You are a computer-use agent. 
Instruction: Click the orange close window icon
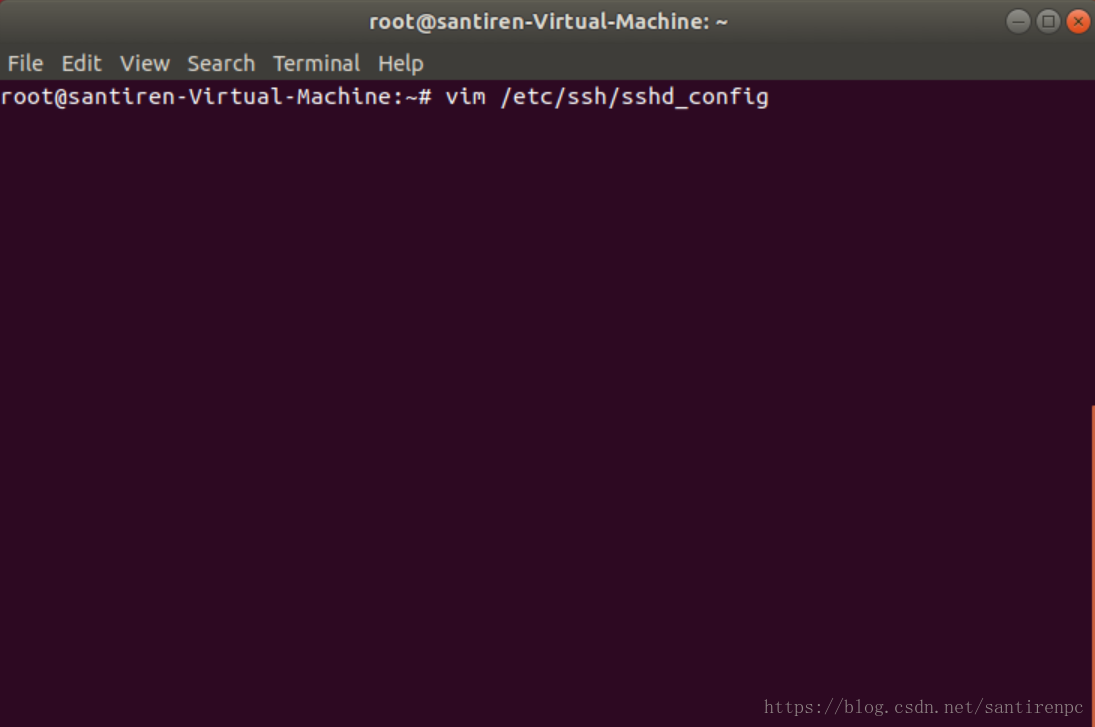[1078, 21]
